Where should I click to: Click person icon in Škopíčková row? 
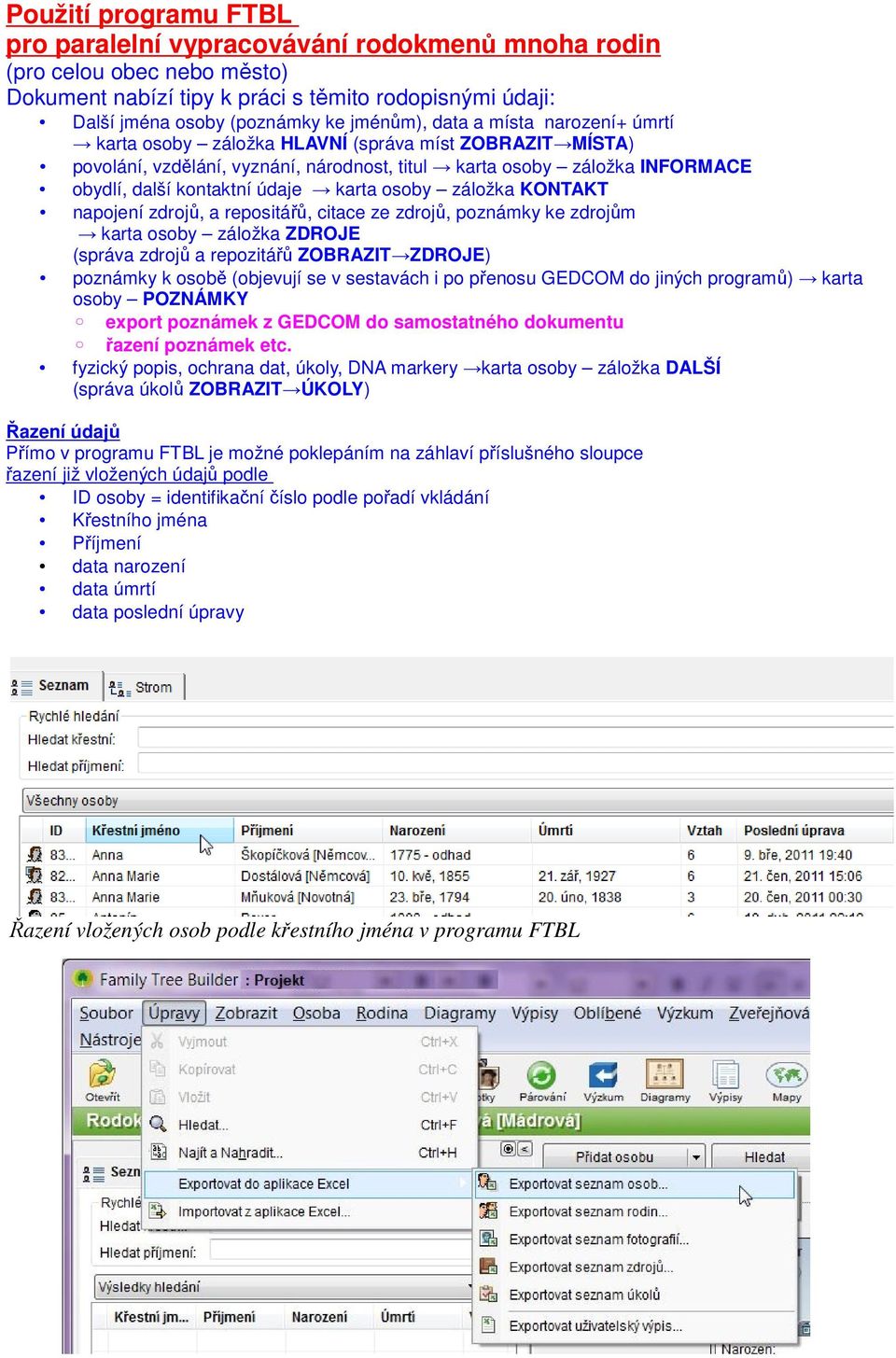(35, 854)
